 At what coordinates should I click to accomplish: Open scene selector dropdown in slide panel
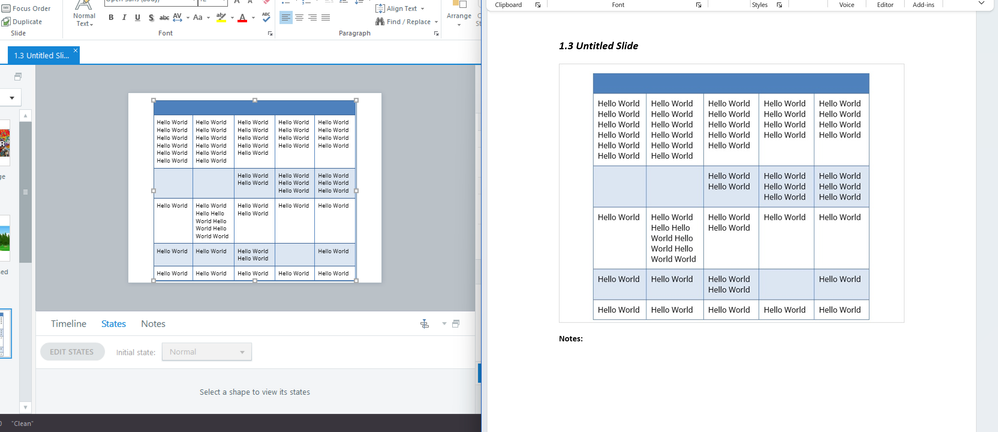(x=10, y=98)
